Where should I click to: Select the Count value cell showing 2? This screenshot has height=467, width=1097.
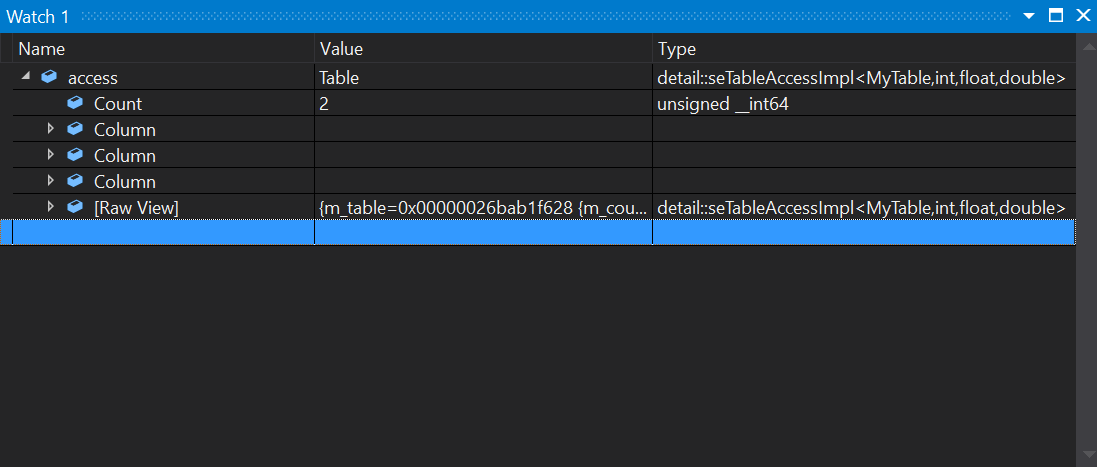click(482, 103)
